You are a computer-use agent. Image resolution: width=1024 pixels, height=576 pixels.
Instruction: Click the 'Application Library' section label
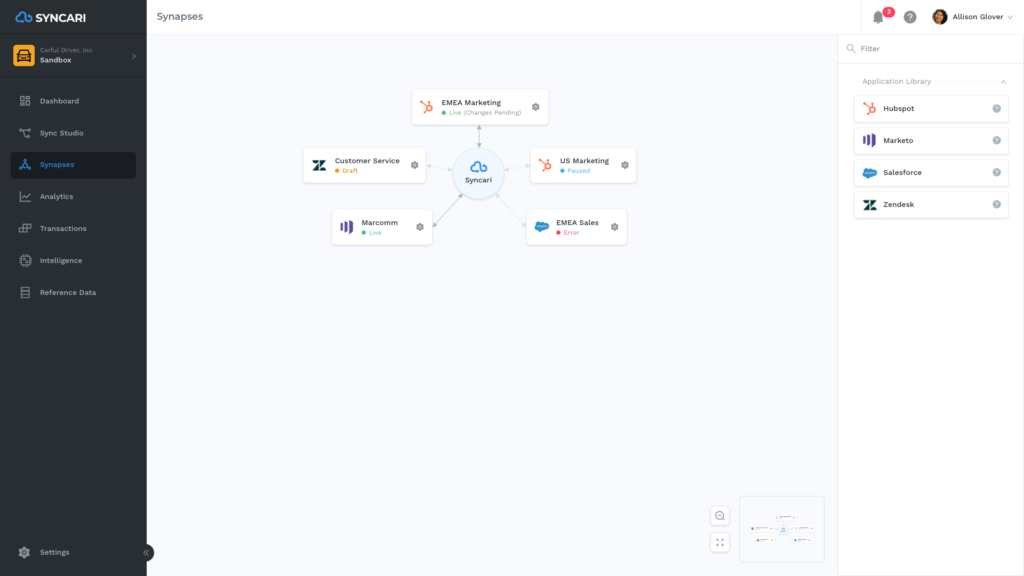click(x=897, y=82)
